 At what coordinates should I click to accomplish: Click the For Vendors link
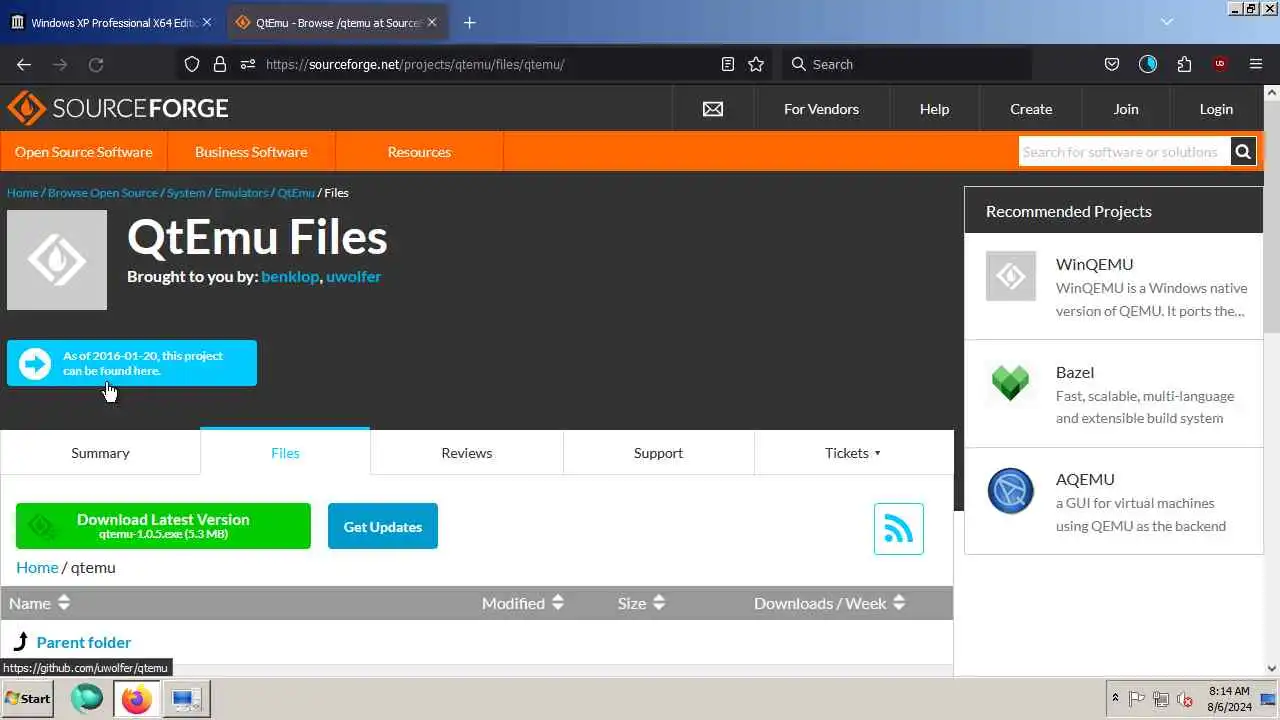821,109
